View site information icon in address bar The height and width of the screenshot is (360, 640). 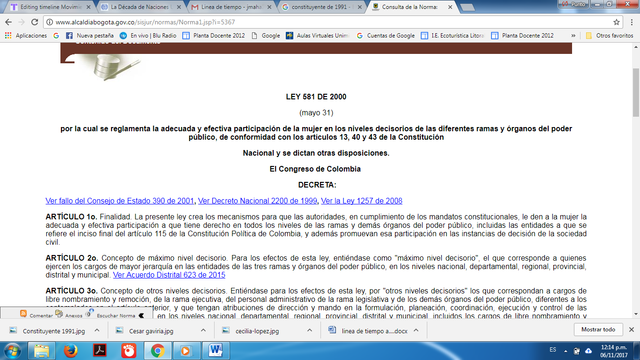pyautogui.click(x=49, y=22)
